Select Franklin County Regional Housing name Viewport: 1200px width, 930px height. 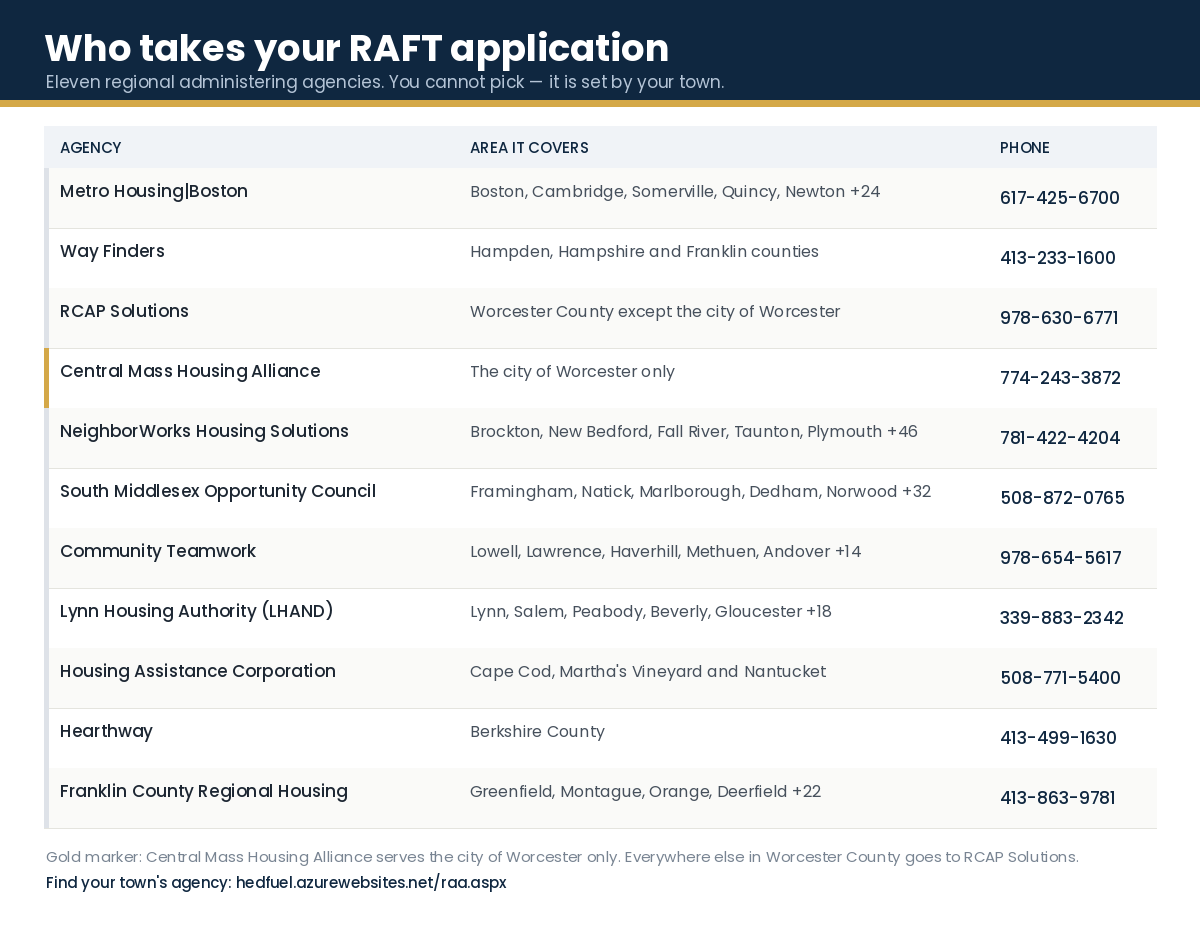(x=204, y=791)
